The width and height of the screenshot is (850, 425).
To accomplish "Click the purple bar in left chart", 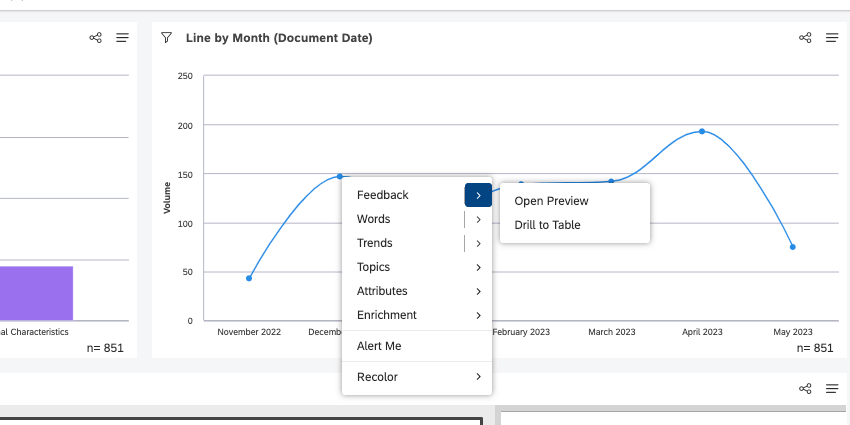I will coord(36,292).
